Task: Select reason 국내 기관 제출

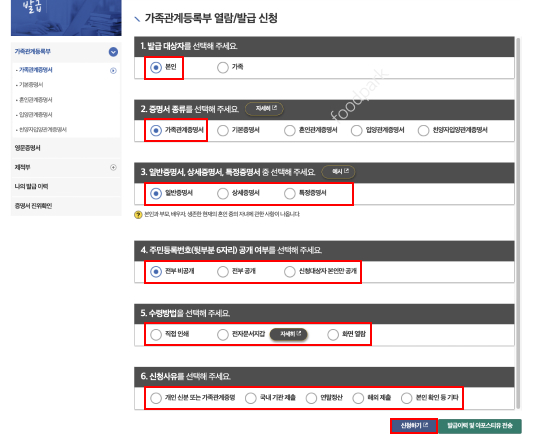Action: pyautogui.click(x=251, y=398)
